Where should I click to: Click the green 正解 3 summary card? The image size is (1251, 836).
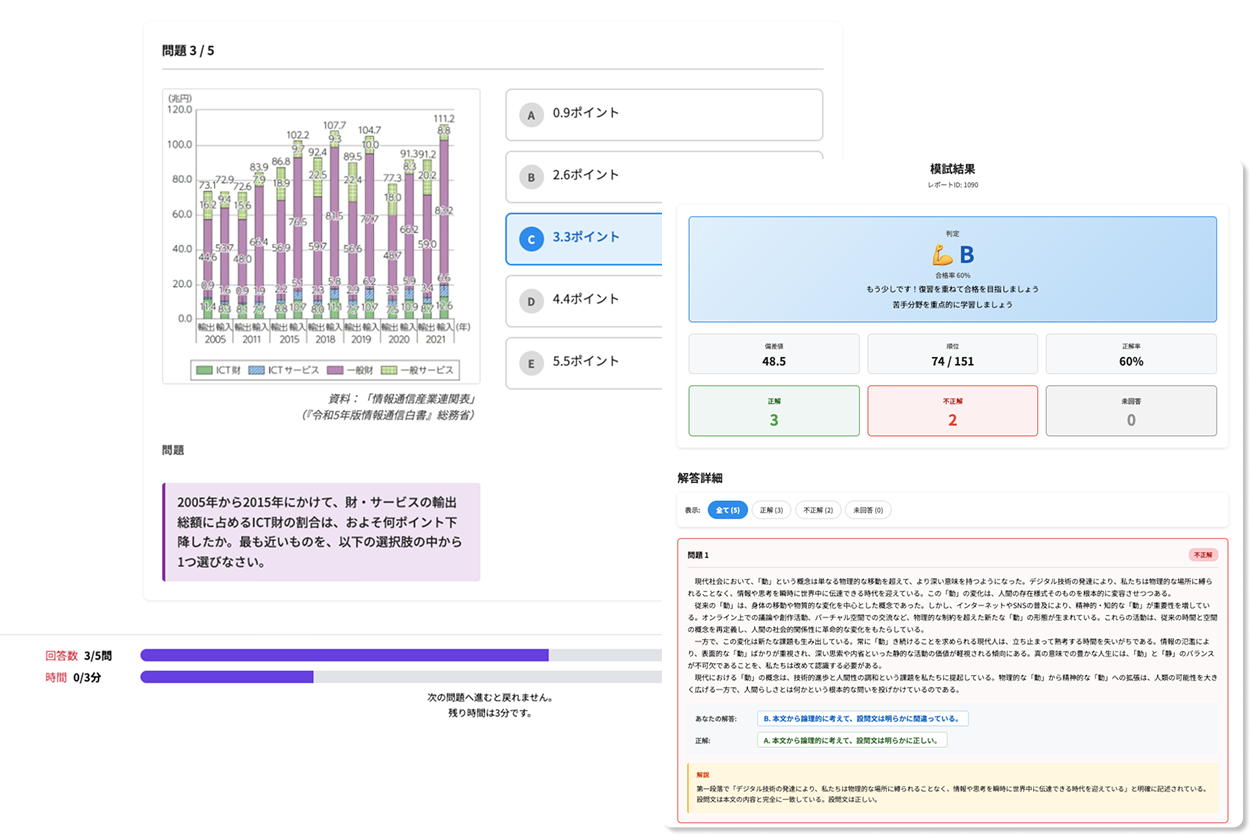click(x=774, y=411)
